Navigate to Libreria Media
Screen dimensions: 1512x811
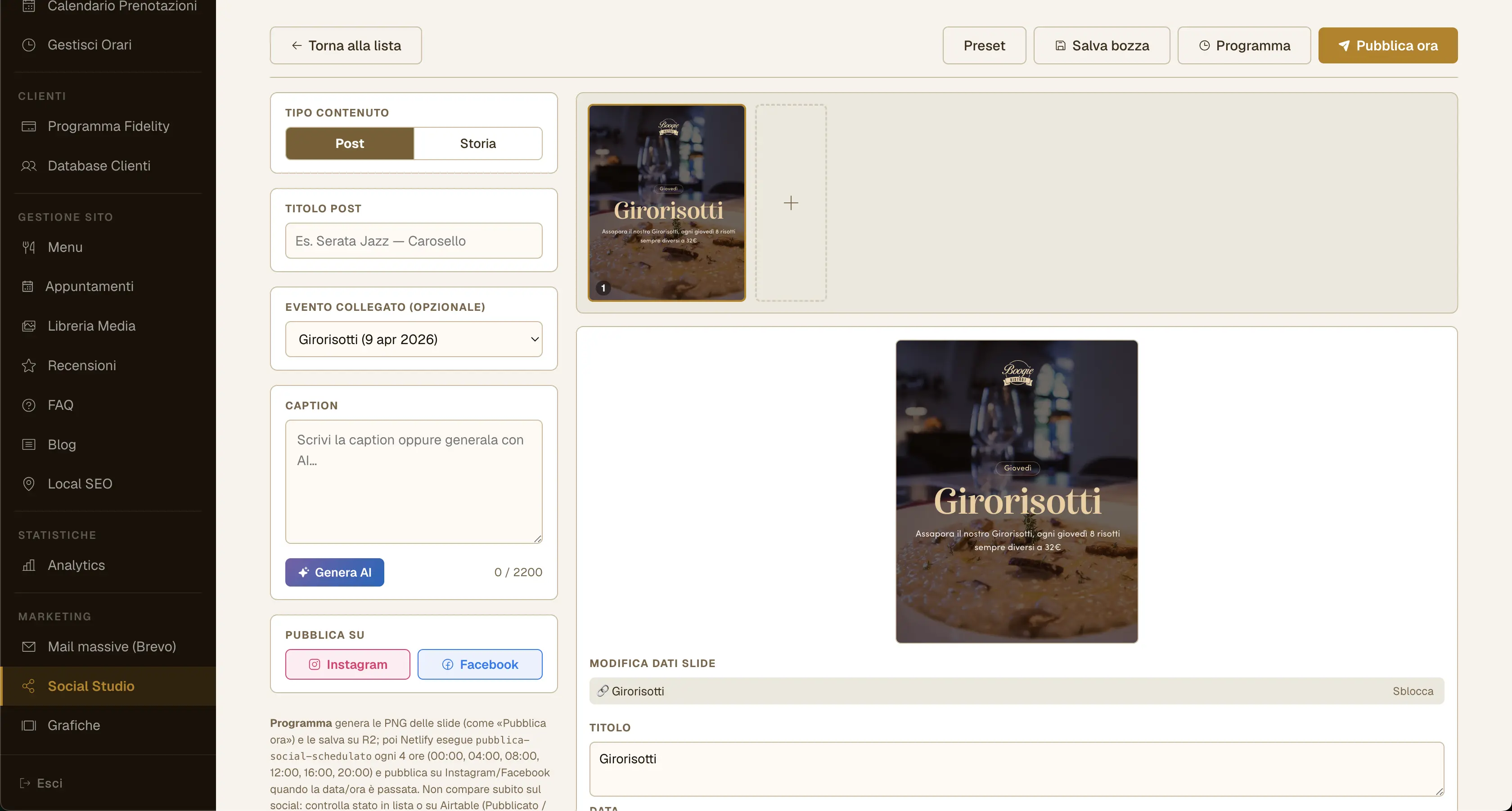click(x=108, y=326)
